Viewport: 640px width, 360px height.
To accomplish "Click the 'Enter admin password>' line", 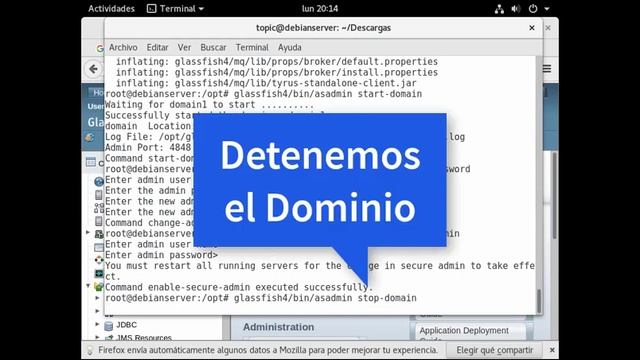I will click(x=162, y=255).
